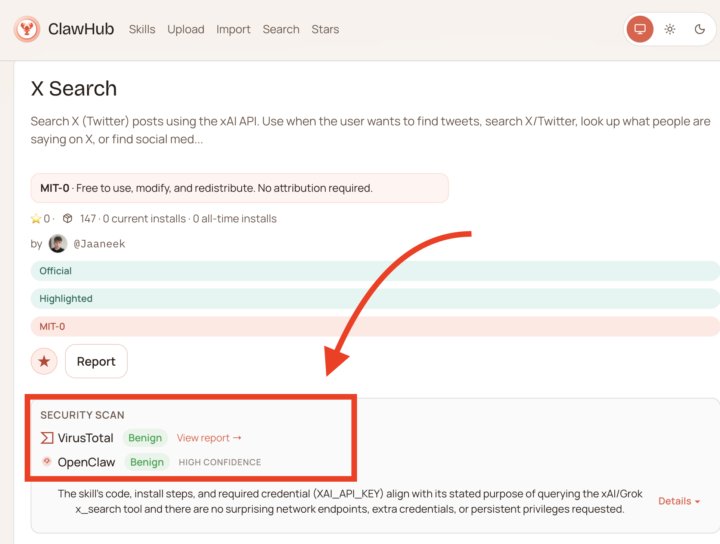The width and height of the screenshot is (720, 544).
Task: Open the VirusTotal View report link
Action: coord(209,438)
